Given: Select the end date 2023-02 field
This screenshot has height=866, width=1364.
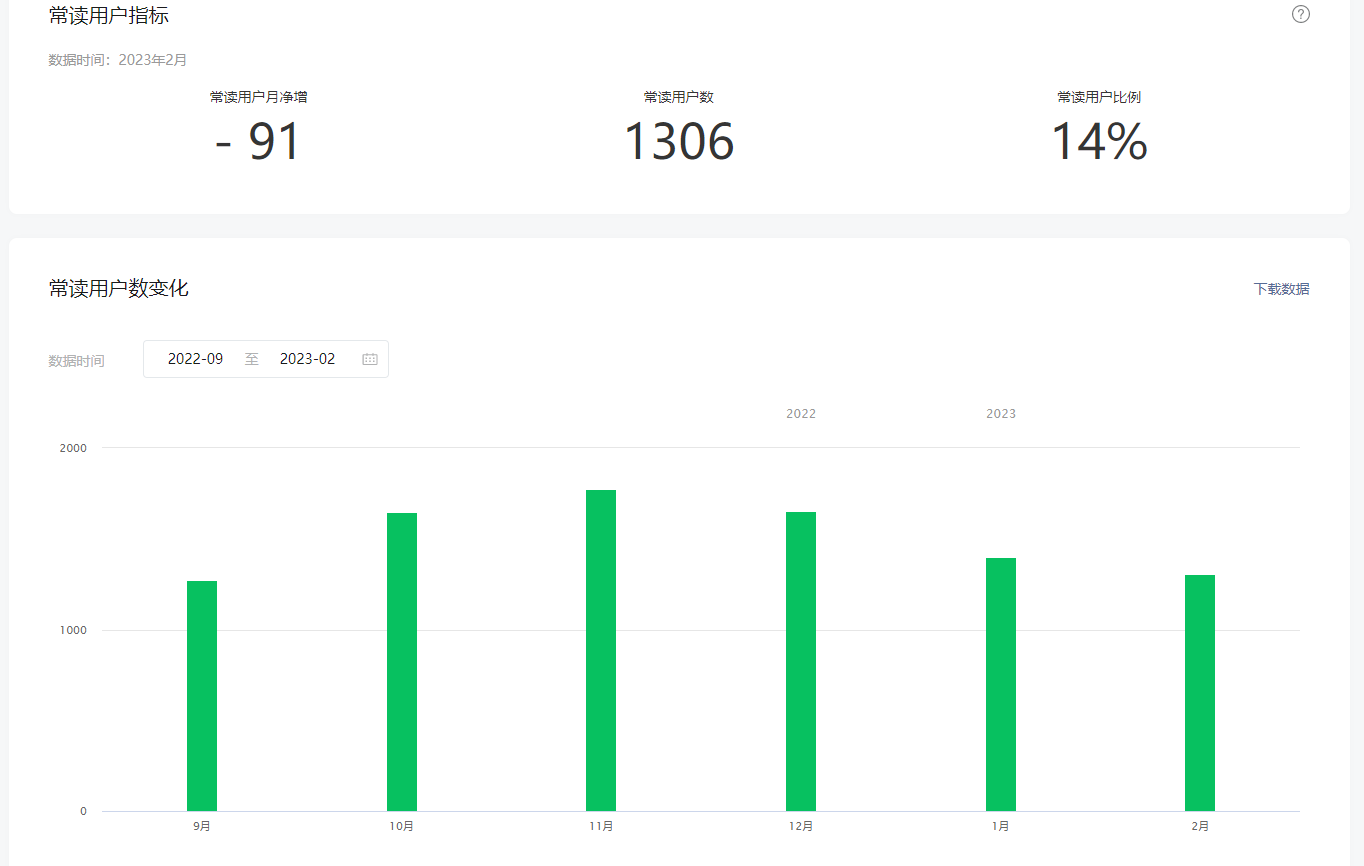Looking at the screenshot, I should [307, 359].
